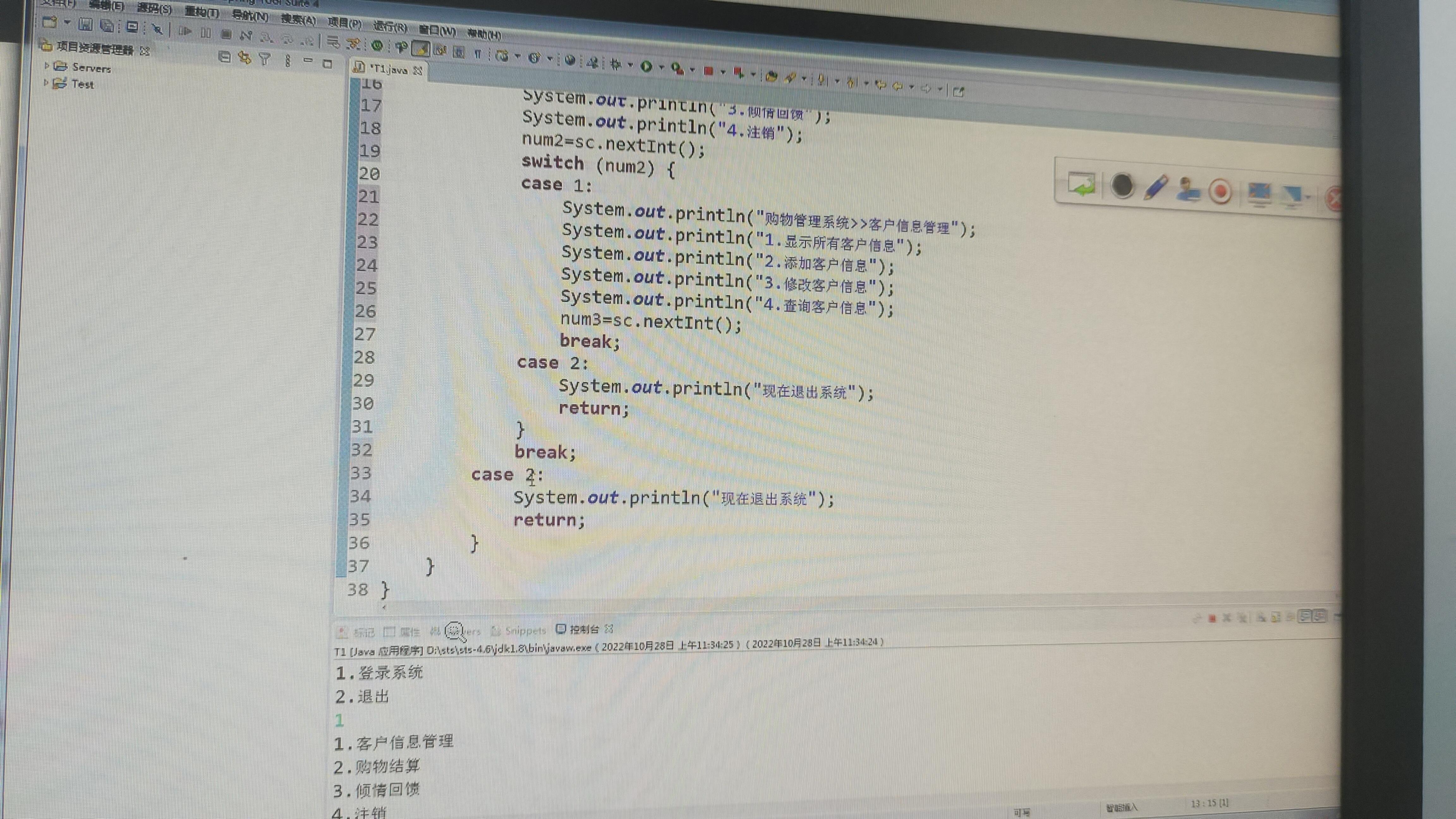The width and height of the screenshot is (1456, 819).
Task: Click Collapse All in project explorer
Action: [x=224, y=57]
